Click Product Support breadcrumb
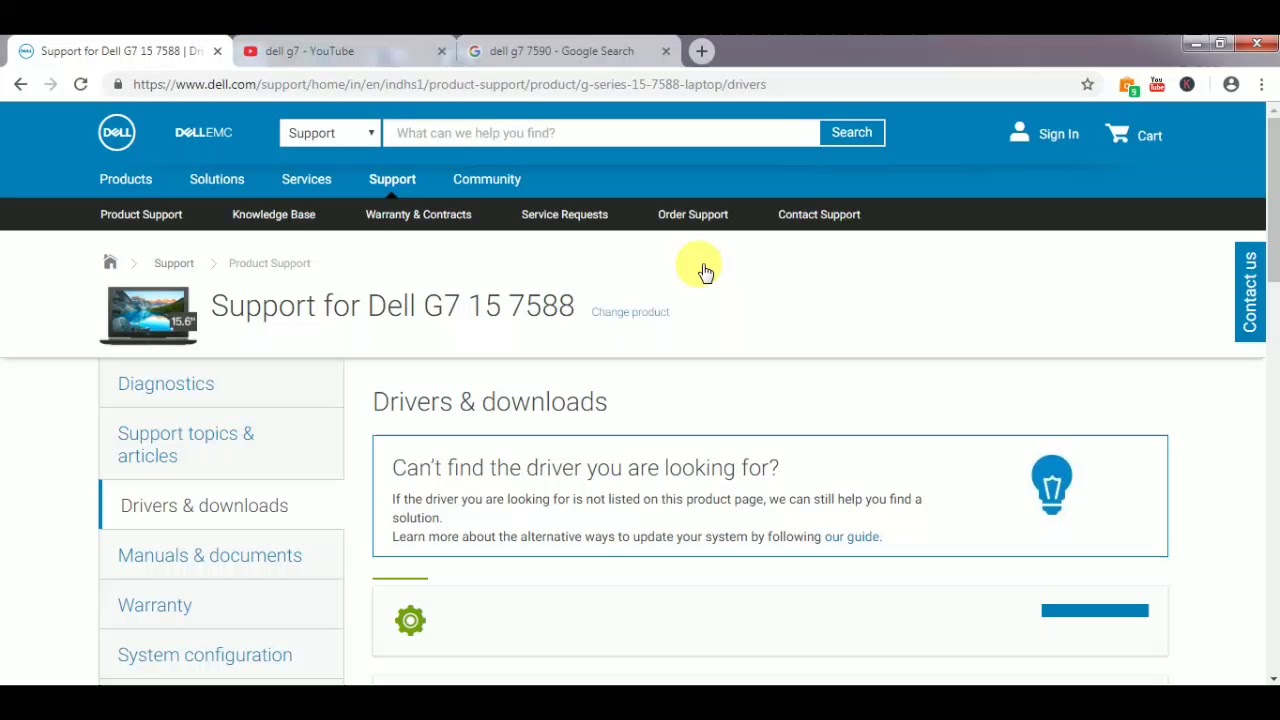Viewport: 1280px width, 720px height. click(x=269, y=263)
